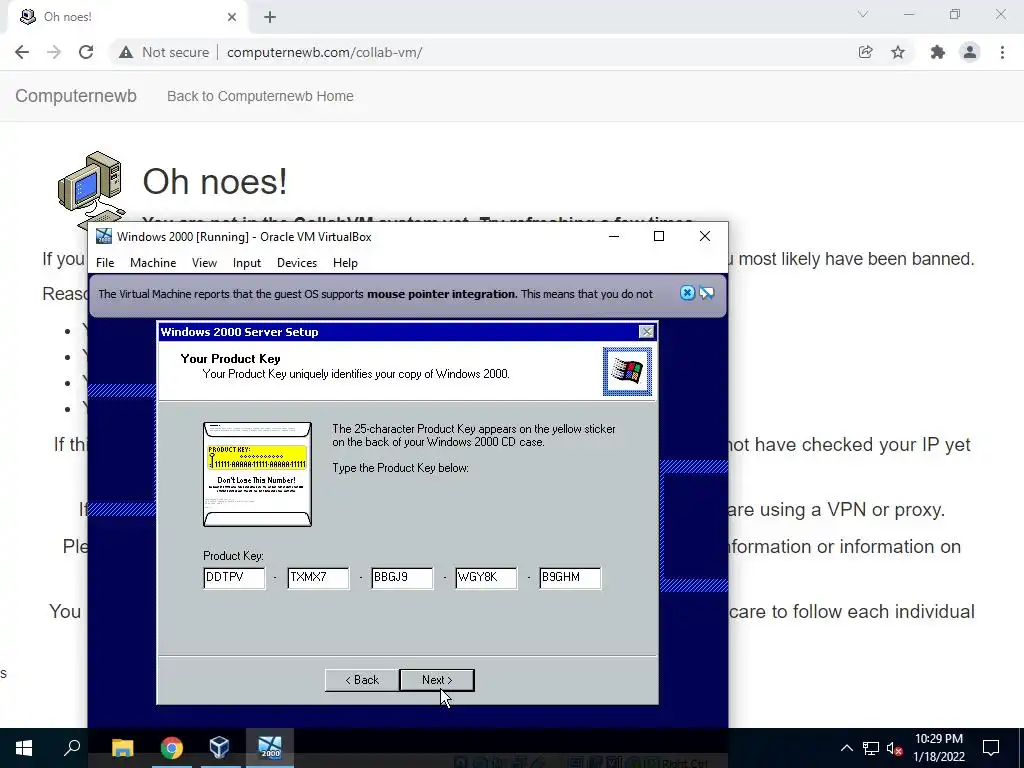This screenshot has height=768, width=1024.
Task: Open the notification center icon
Action: (991, 748)
